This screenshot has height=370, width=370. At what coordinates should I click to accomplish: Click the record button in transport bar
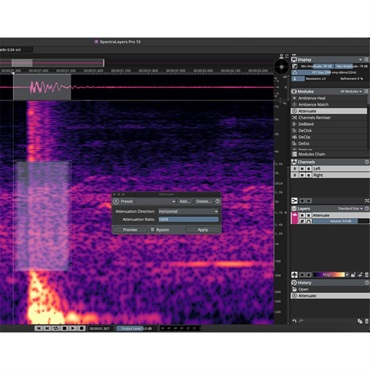[x=81, y=328]
